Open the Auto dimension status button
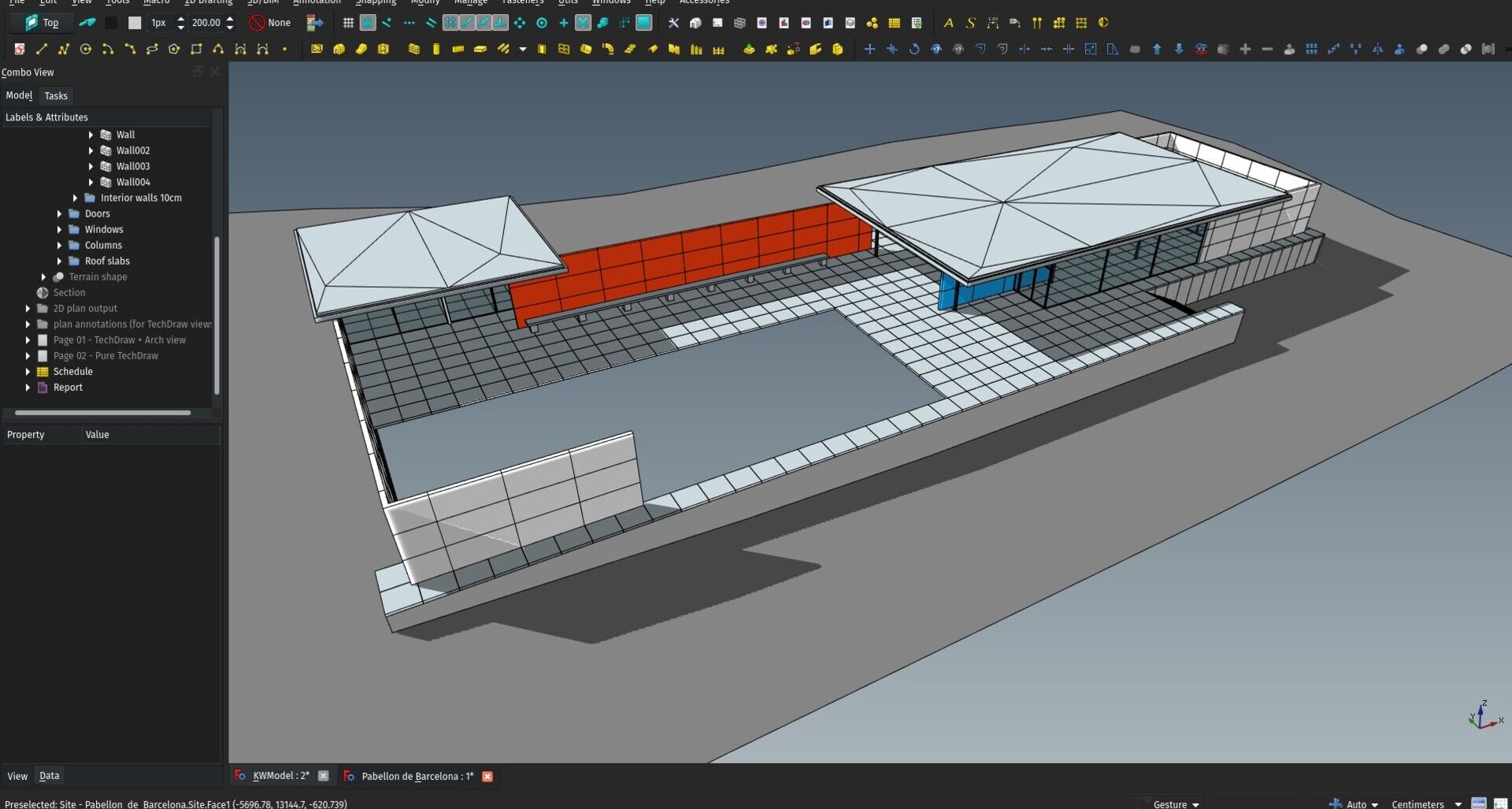This screenshot has height=809, width=1512. tap(1354, 803)
